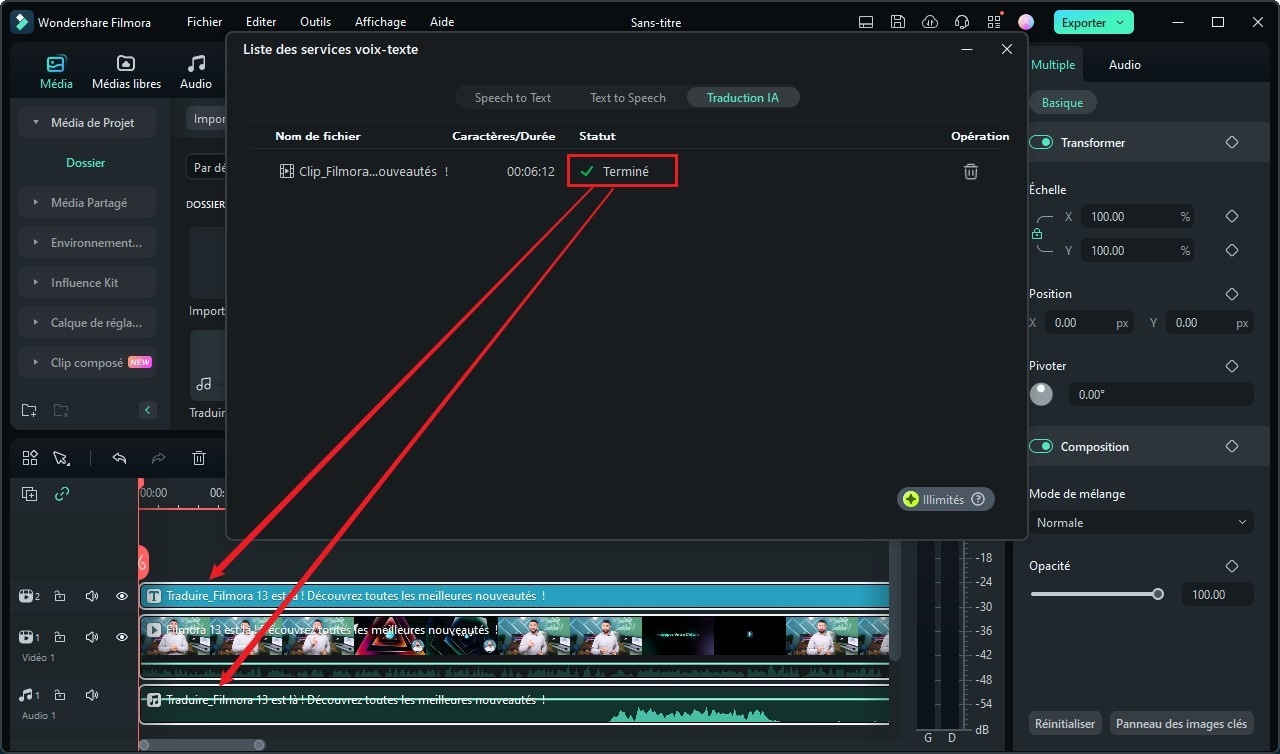The image size is (1280, 754).
Task: Open the Affichage menu
Action: pyautogui.click(x=381, y=22)
